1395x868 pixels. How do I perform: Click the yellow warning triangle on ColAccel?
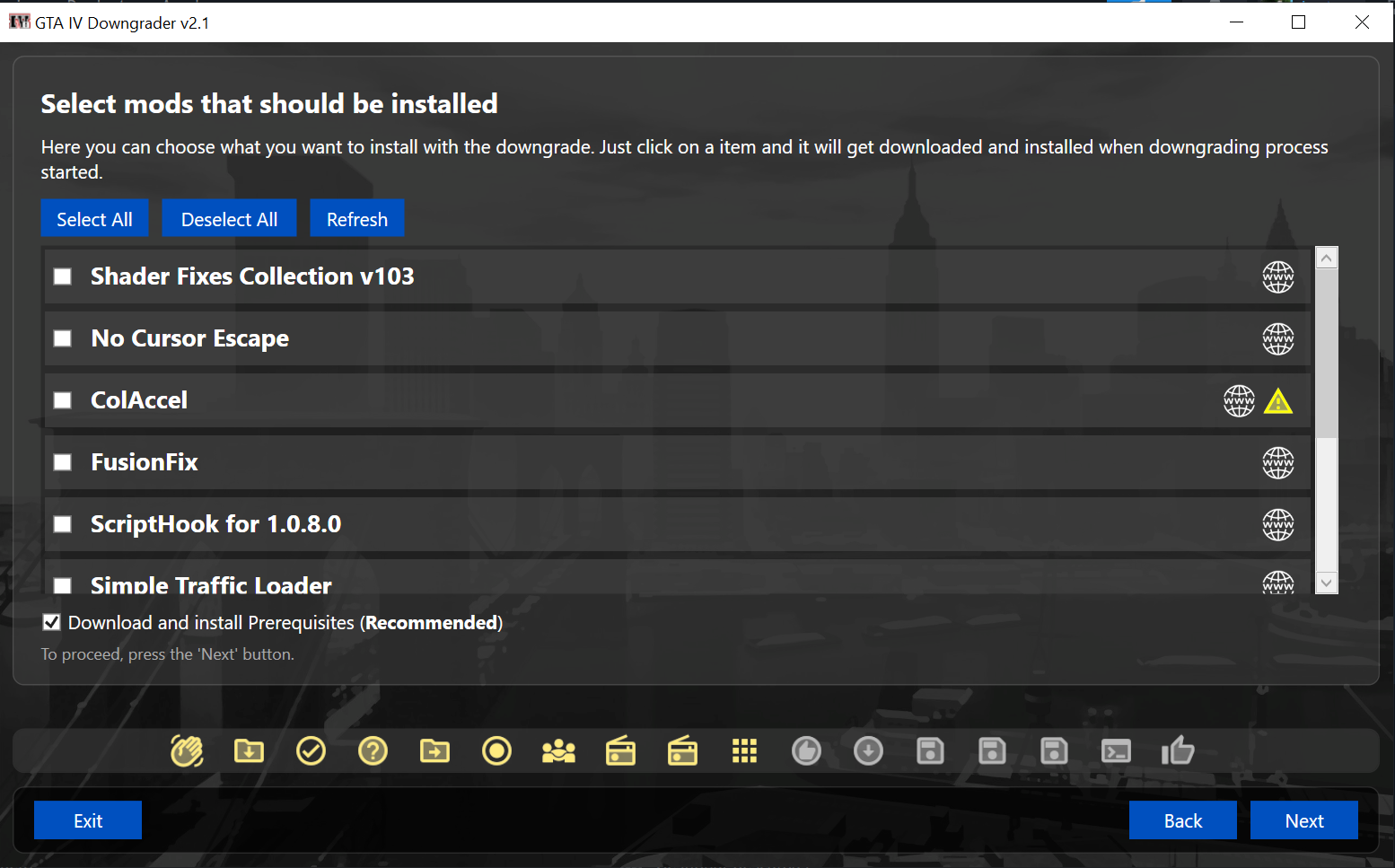click(x=1278, y=401)
